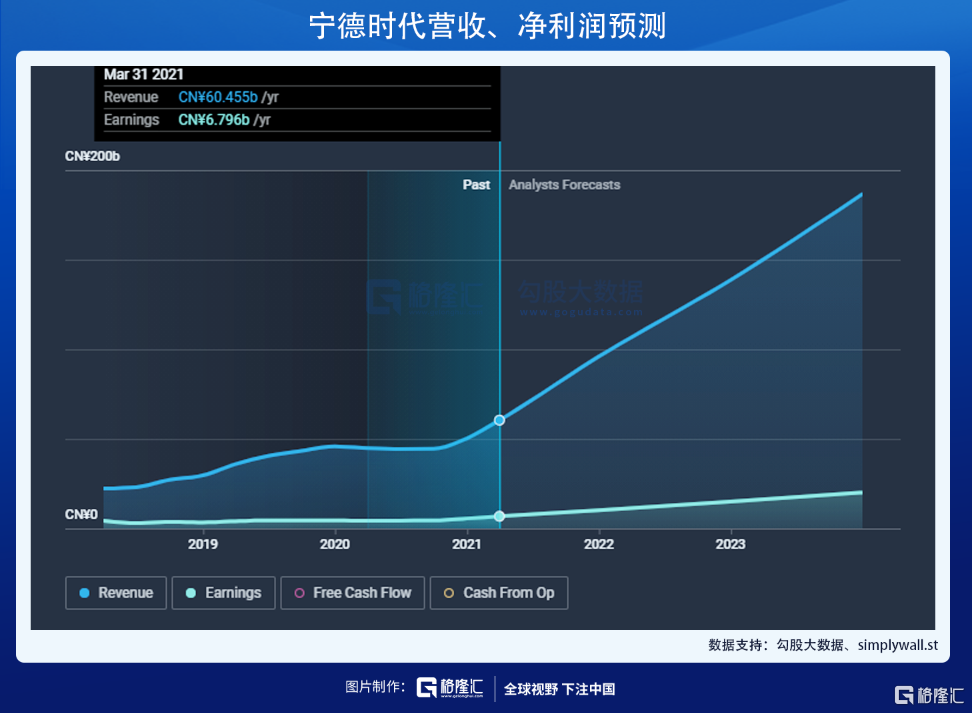This screenshot has width=972, height=713.
Task: Click the Analysts Forecasts label
Action: click(x=564, y=185)
